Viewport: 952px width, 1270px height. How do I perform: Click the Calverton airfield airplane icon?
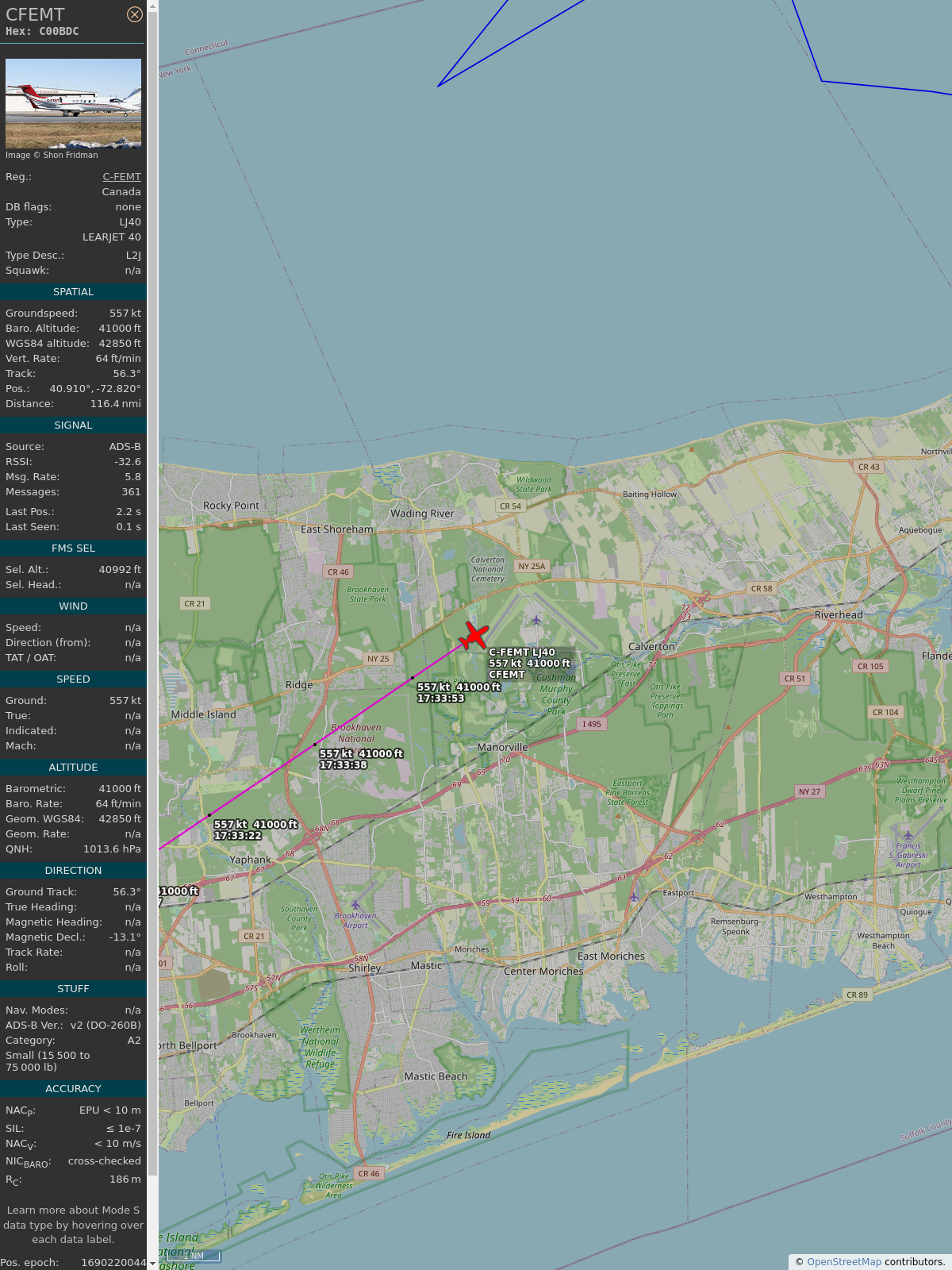point(536,620)
